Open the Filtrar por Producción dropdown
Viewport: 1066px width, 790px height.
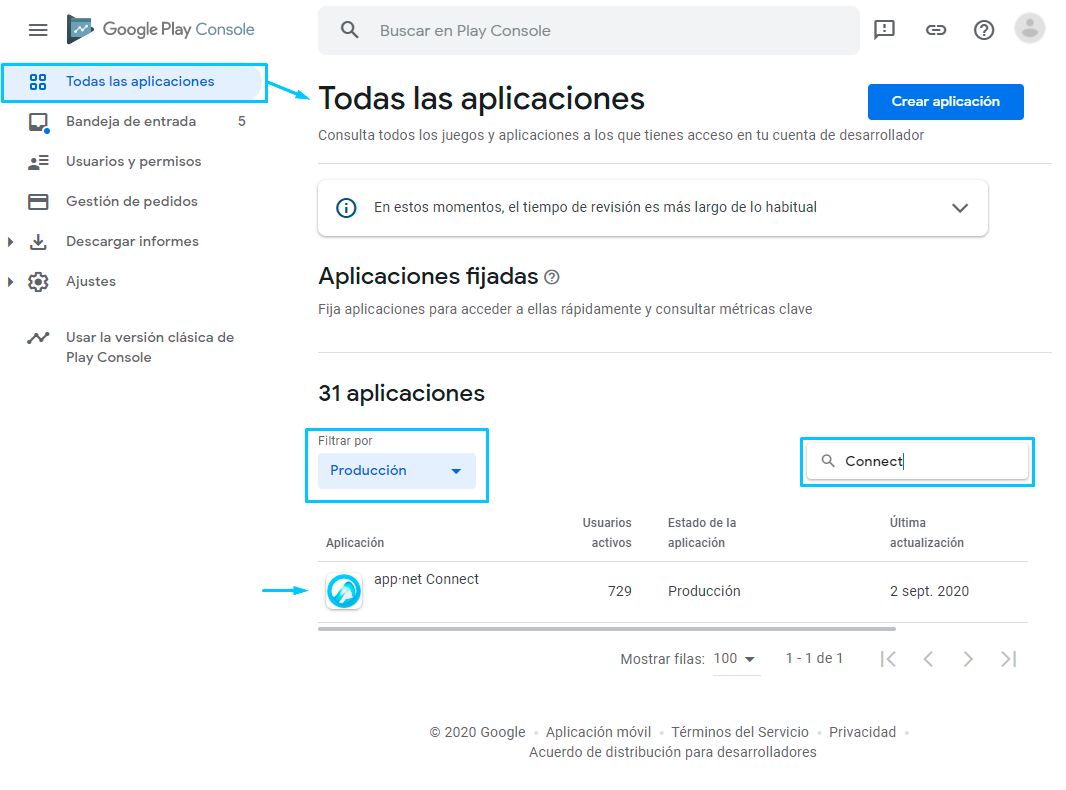396,470
